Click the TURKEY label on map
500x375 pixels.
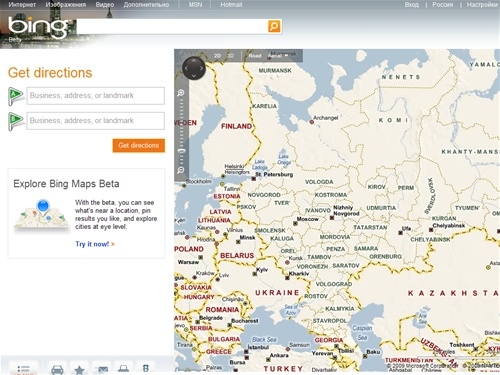click(283, 369)
